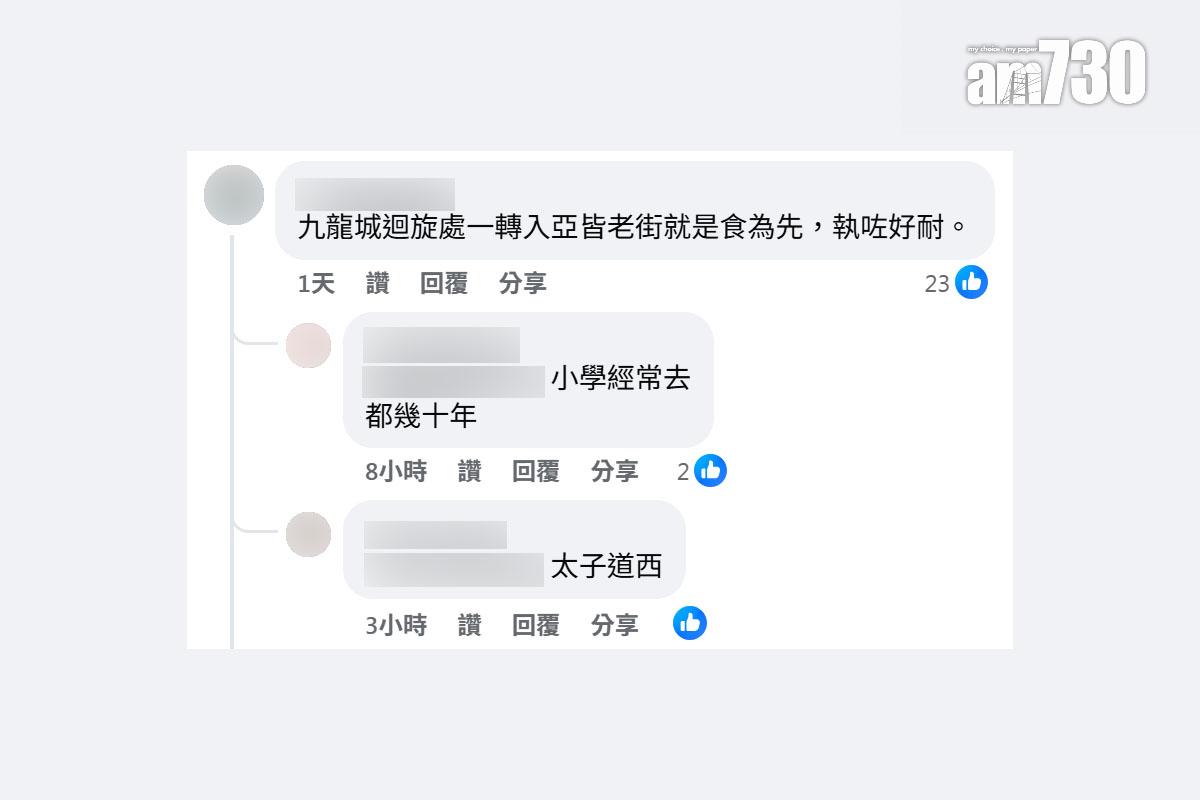Like the 小學經常去 reply via 讚
The image size is (1200, 800).
click(x=469, y=471)
